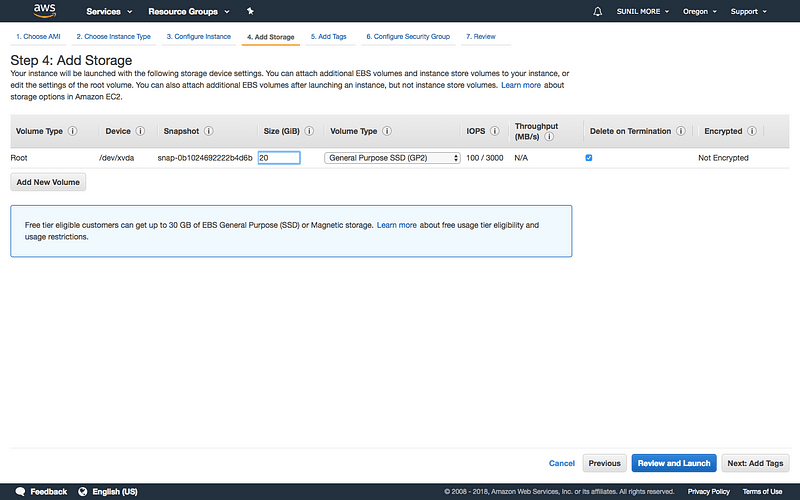Open the SUNIL MORE account menu
Image resolution: width=800 pixels, height=500 pixels.
pos(642,11)
